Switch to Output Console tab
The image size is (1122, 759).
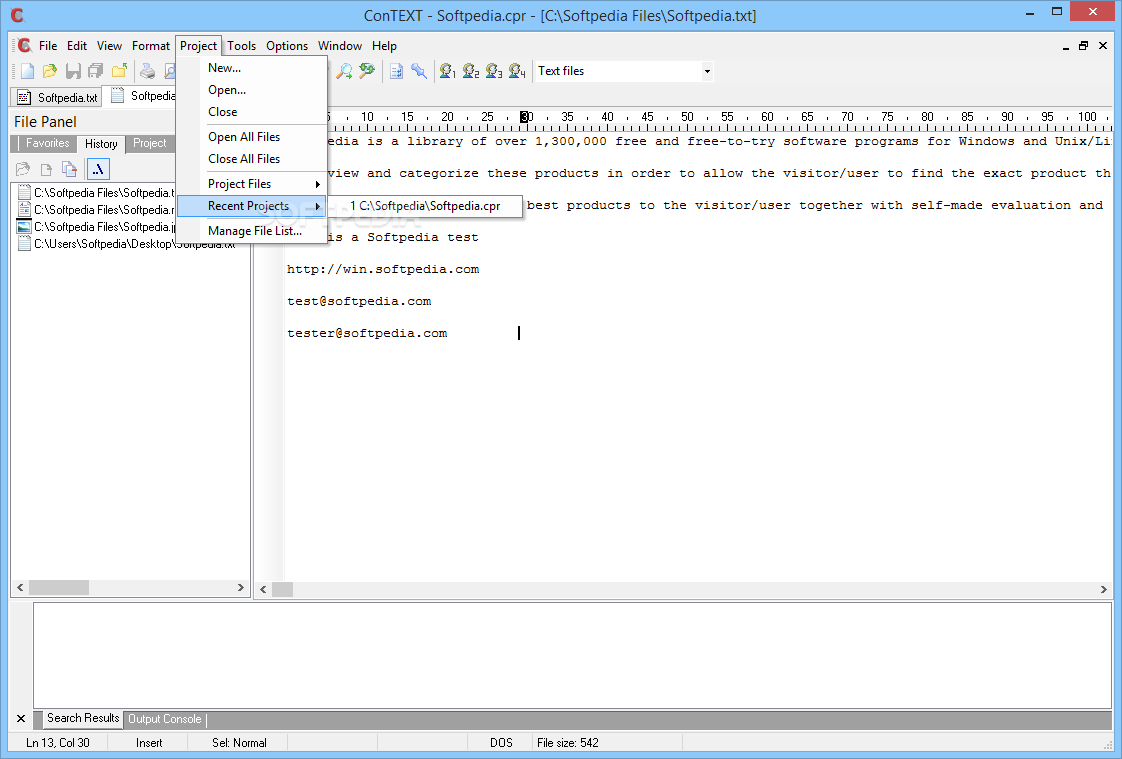click(x=165, y=719)
